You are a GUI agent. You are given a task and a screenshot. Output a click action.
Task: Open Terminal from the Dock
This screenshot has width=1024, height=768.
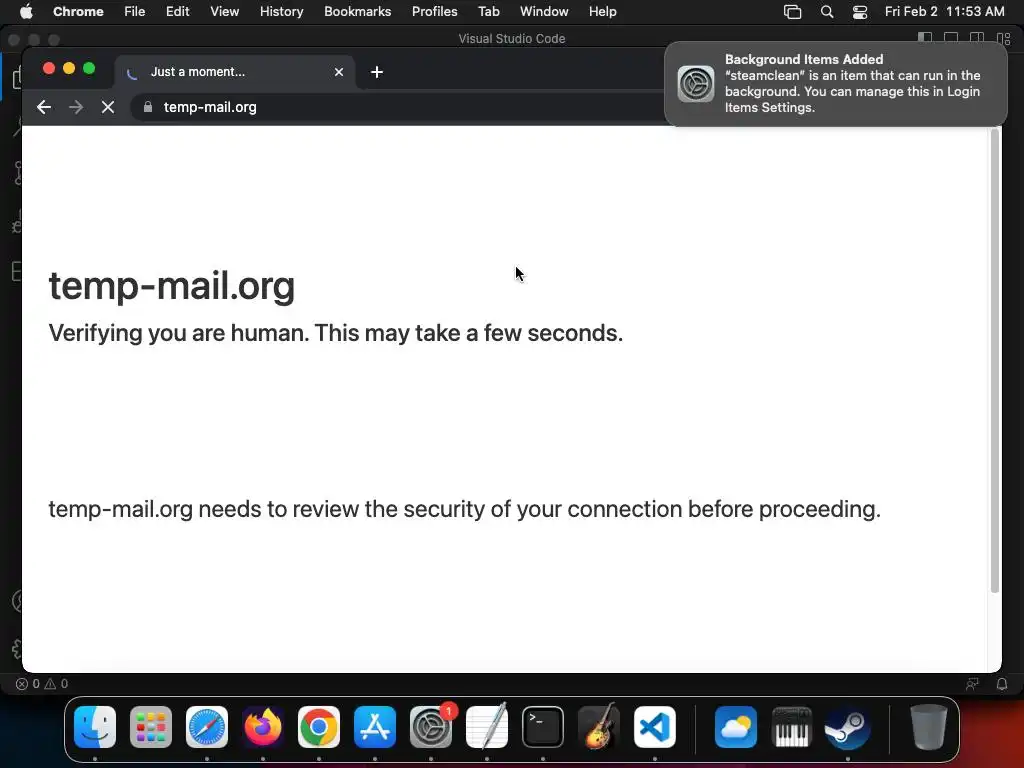[x=543, y=727]
